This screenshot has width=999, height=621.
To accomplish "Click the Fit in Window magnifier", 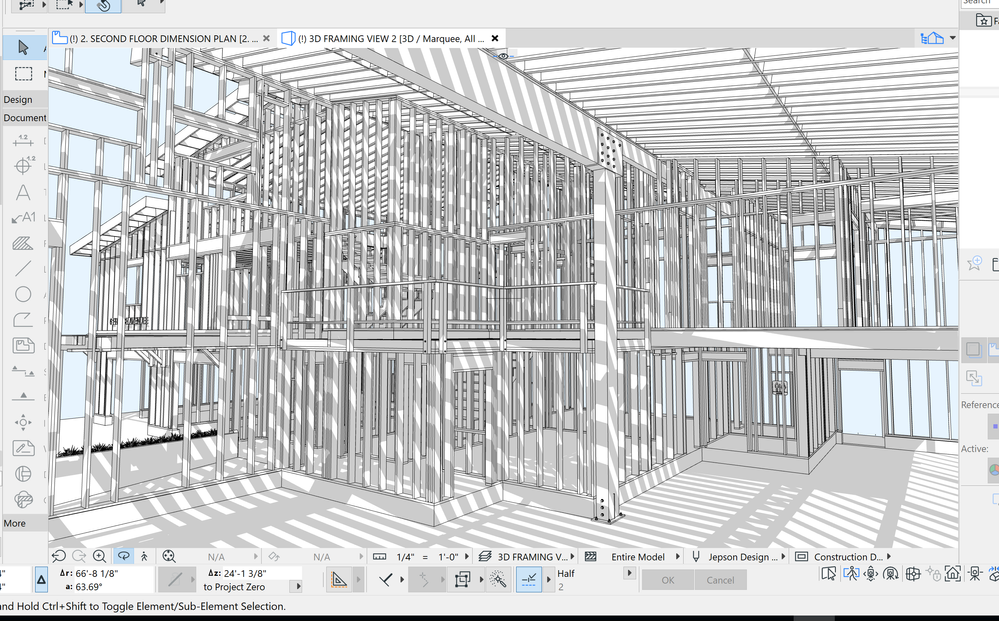I will [x=169, y=556].
